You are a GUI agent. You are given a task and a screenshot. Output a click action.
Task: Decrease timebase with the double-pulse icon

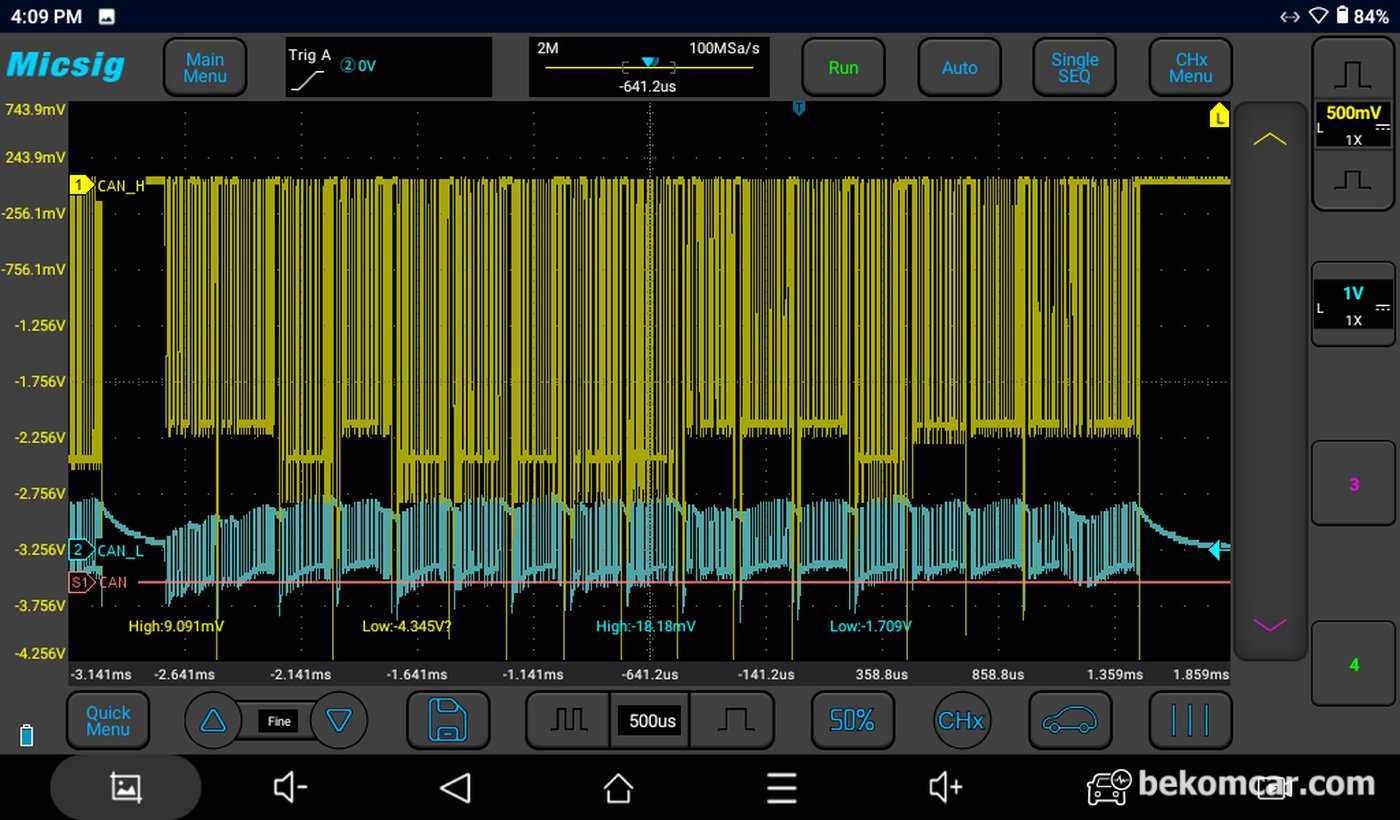pos(567,720)
